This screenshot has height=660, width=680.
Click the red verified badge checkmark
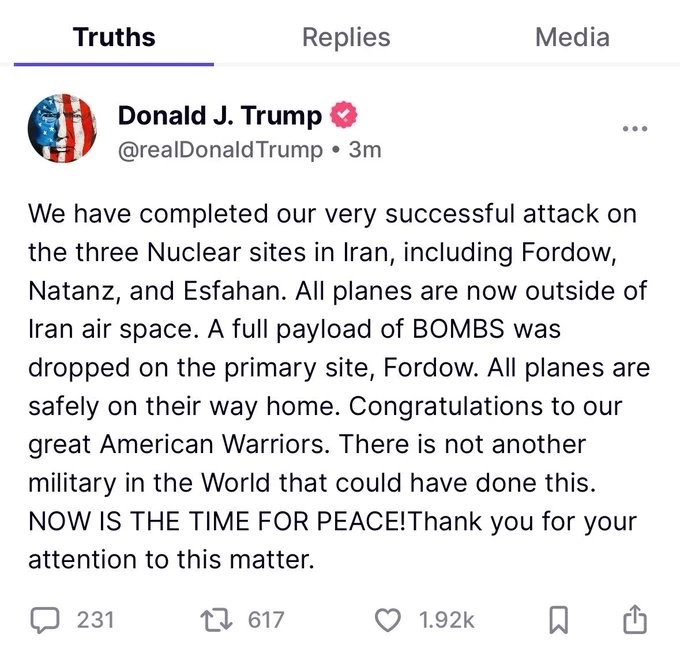(x=343, y=116)
